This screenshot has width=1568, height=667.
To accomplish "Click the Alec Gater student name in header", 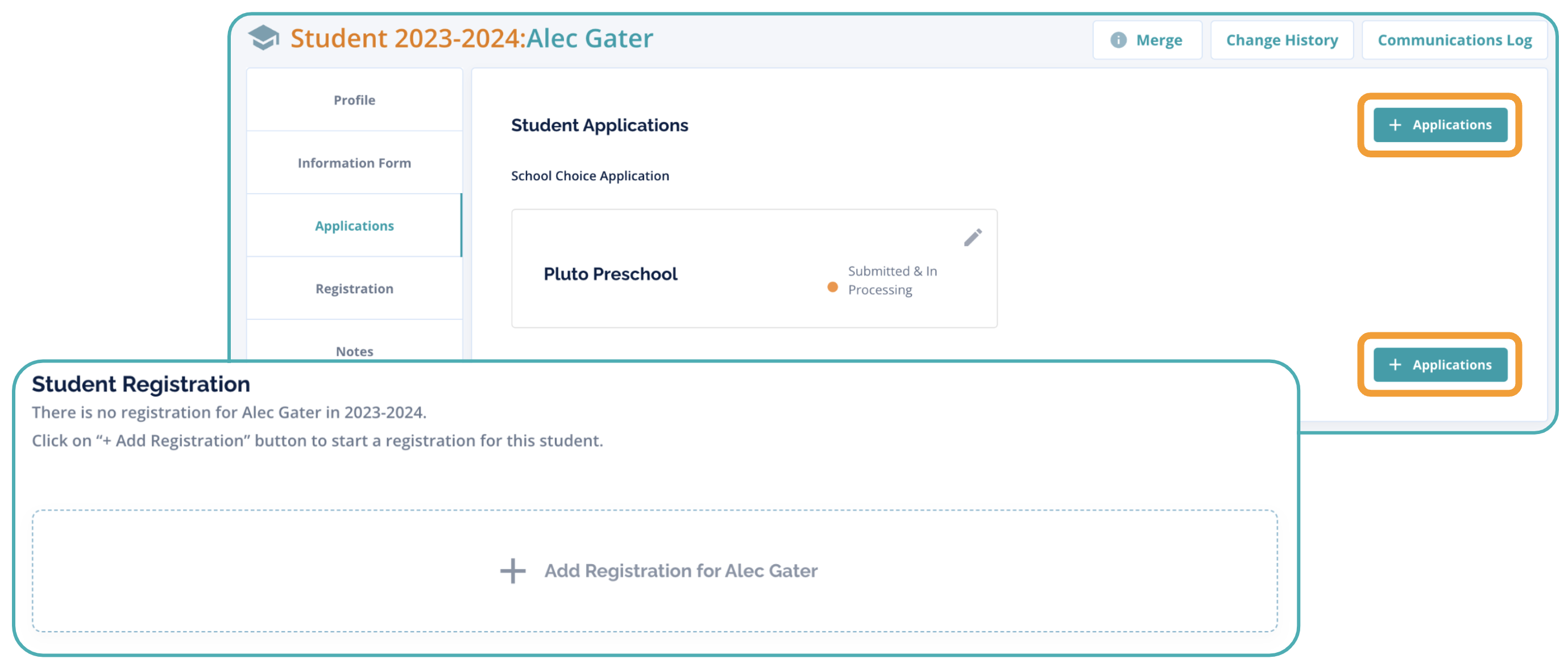I will point(588,38).
